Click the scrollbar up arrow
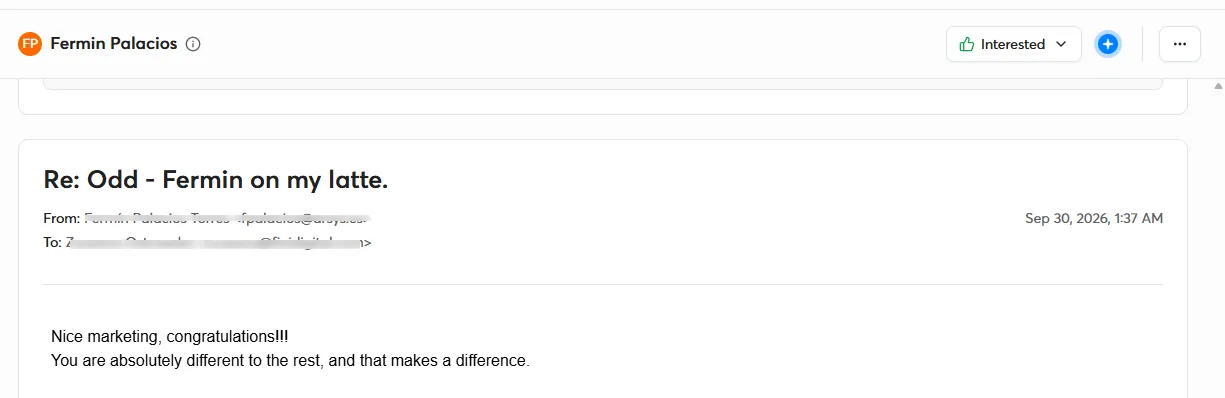1225x398 pixels. (x=1217, y=86)
